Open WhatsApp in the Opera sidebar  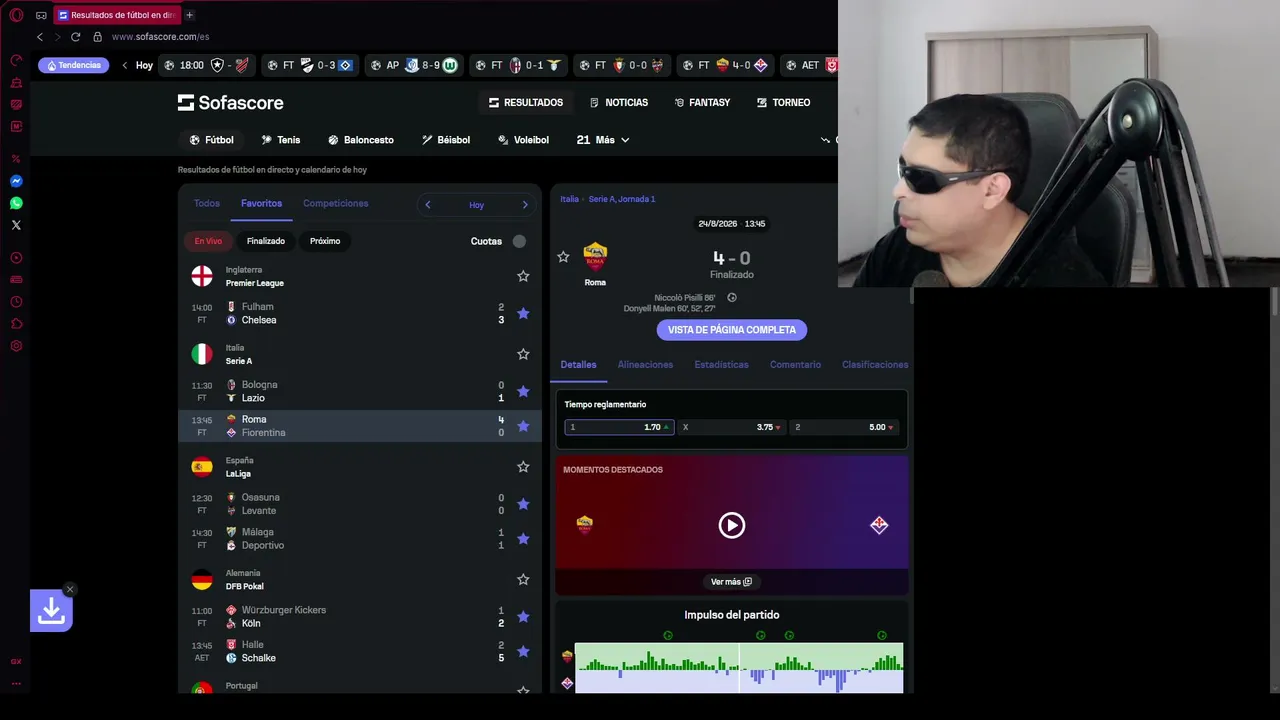pos(16,203)
